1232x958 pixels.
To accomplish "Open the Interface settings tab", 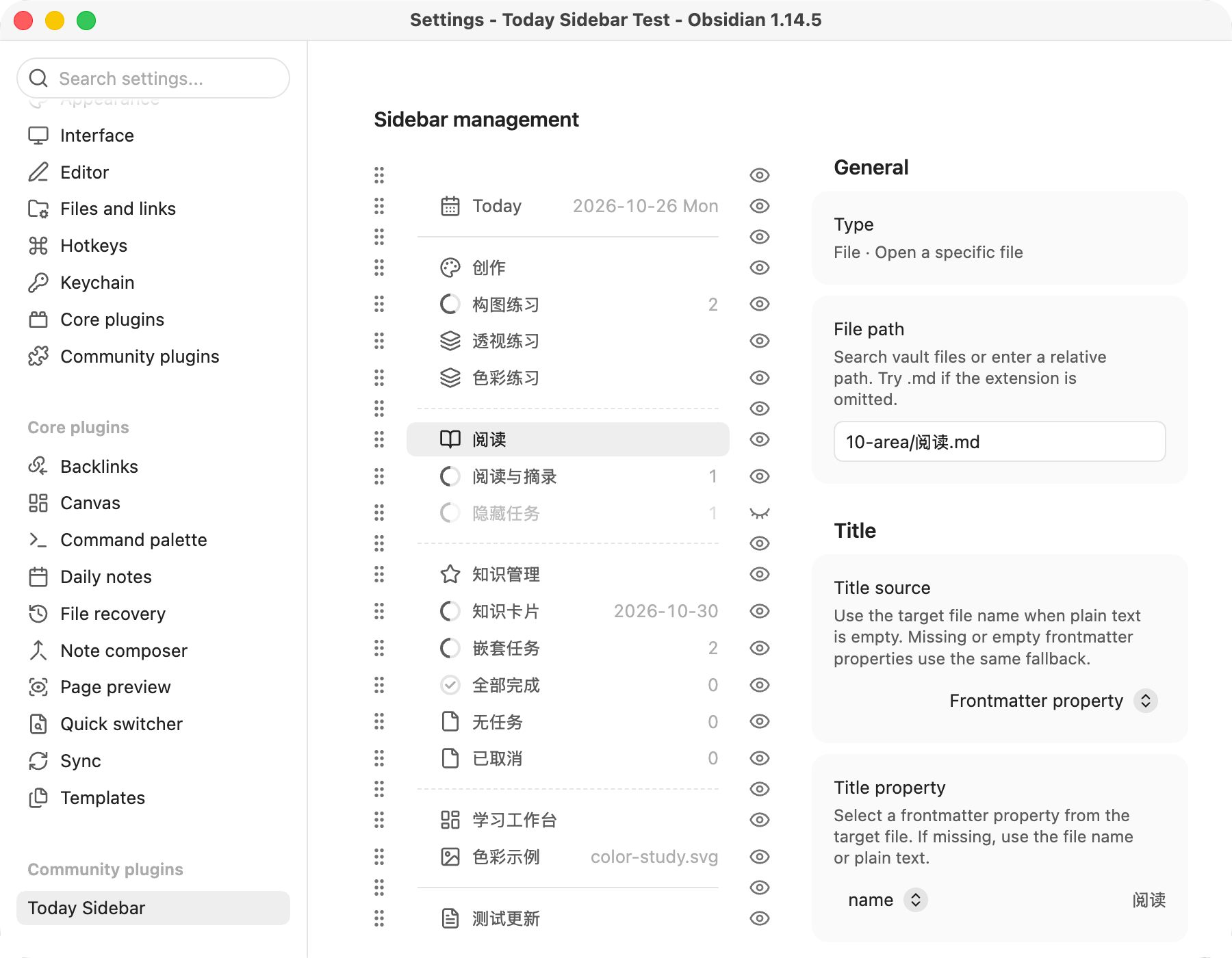I will click(x=153, y=135).
